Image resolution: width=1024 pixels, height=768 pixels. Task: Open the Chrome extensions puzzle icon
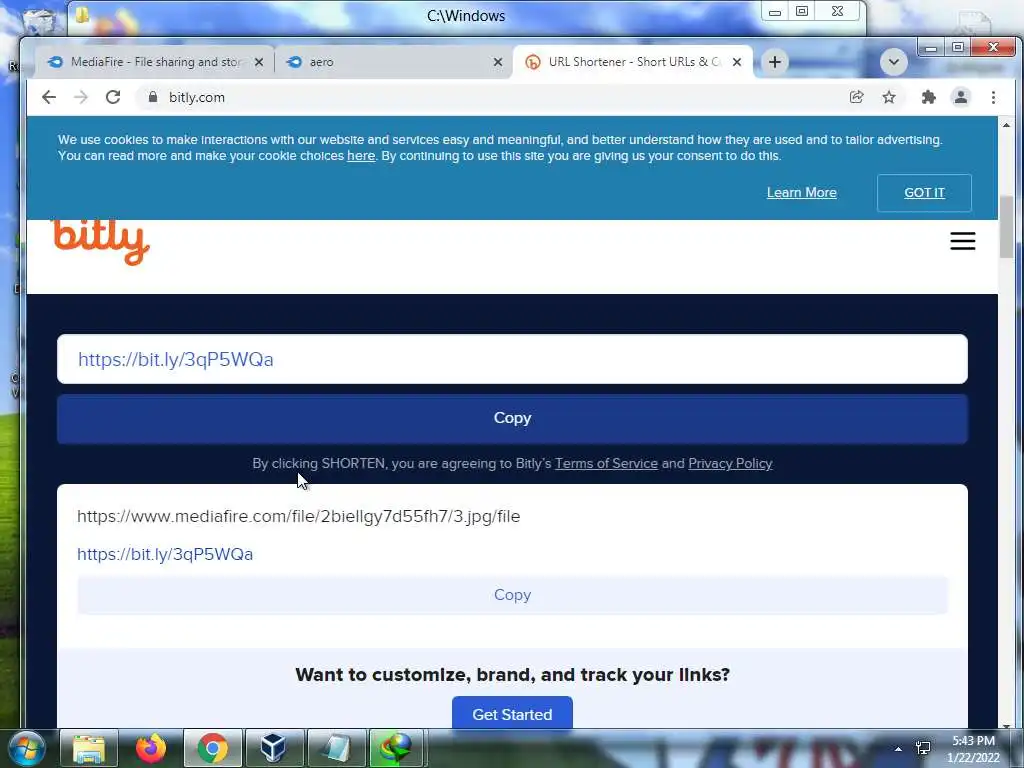pyautogui.click(x=928, y=97)
